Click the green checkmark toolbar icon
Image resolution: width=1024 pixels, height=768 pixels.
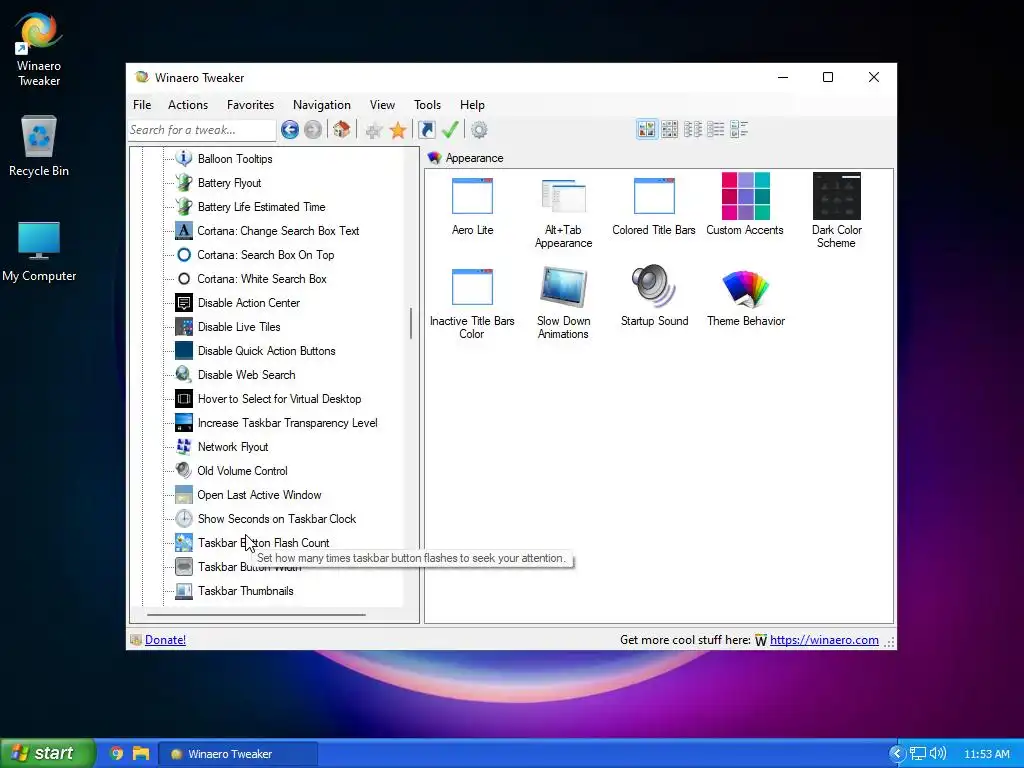pos(450,130)
